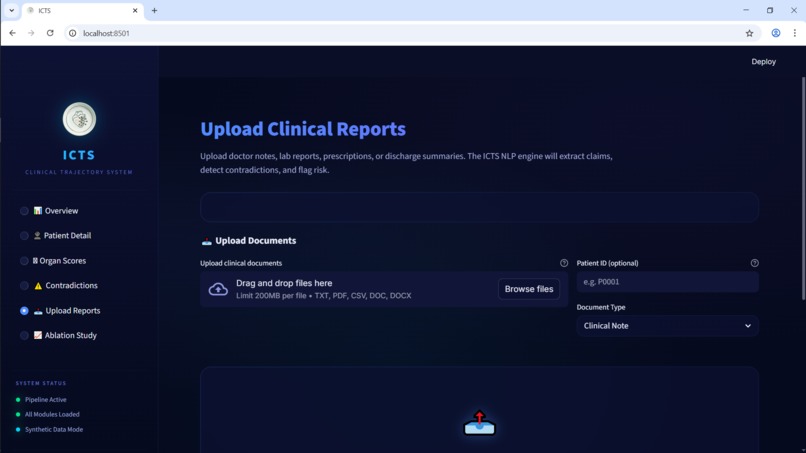The height and width of the screenshot is (453, 806).
Task: Select the Patient Detail radio option
Action: click(x=24, y=235)
